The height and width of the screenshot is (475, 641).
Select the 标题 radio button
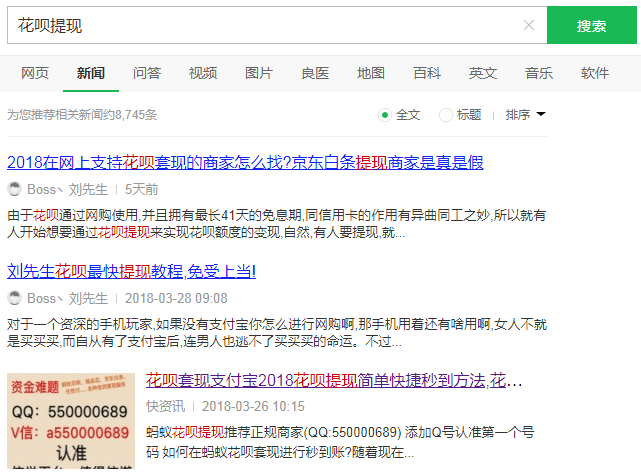click(x=445, y=115)
